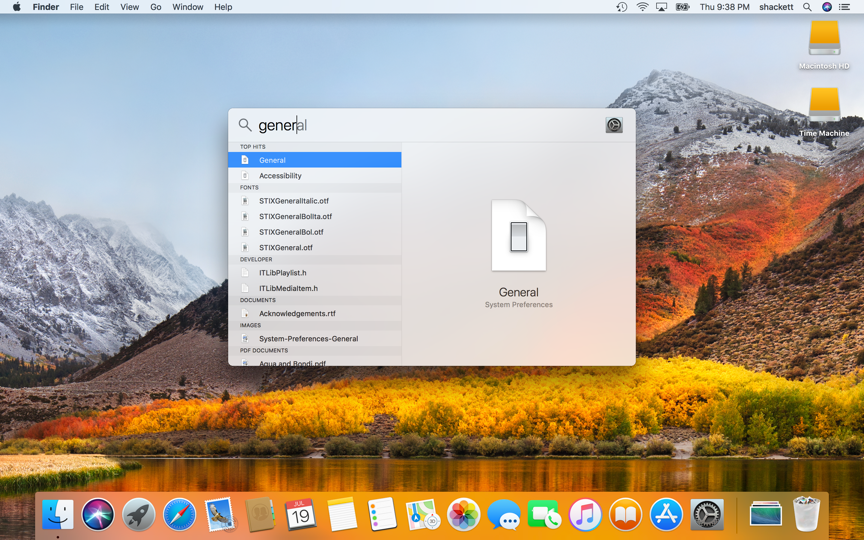Open Notification Center icon
864x540 pixels.
coord(844,7)
